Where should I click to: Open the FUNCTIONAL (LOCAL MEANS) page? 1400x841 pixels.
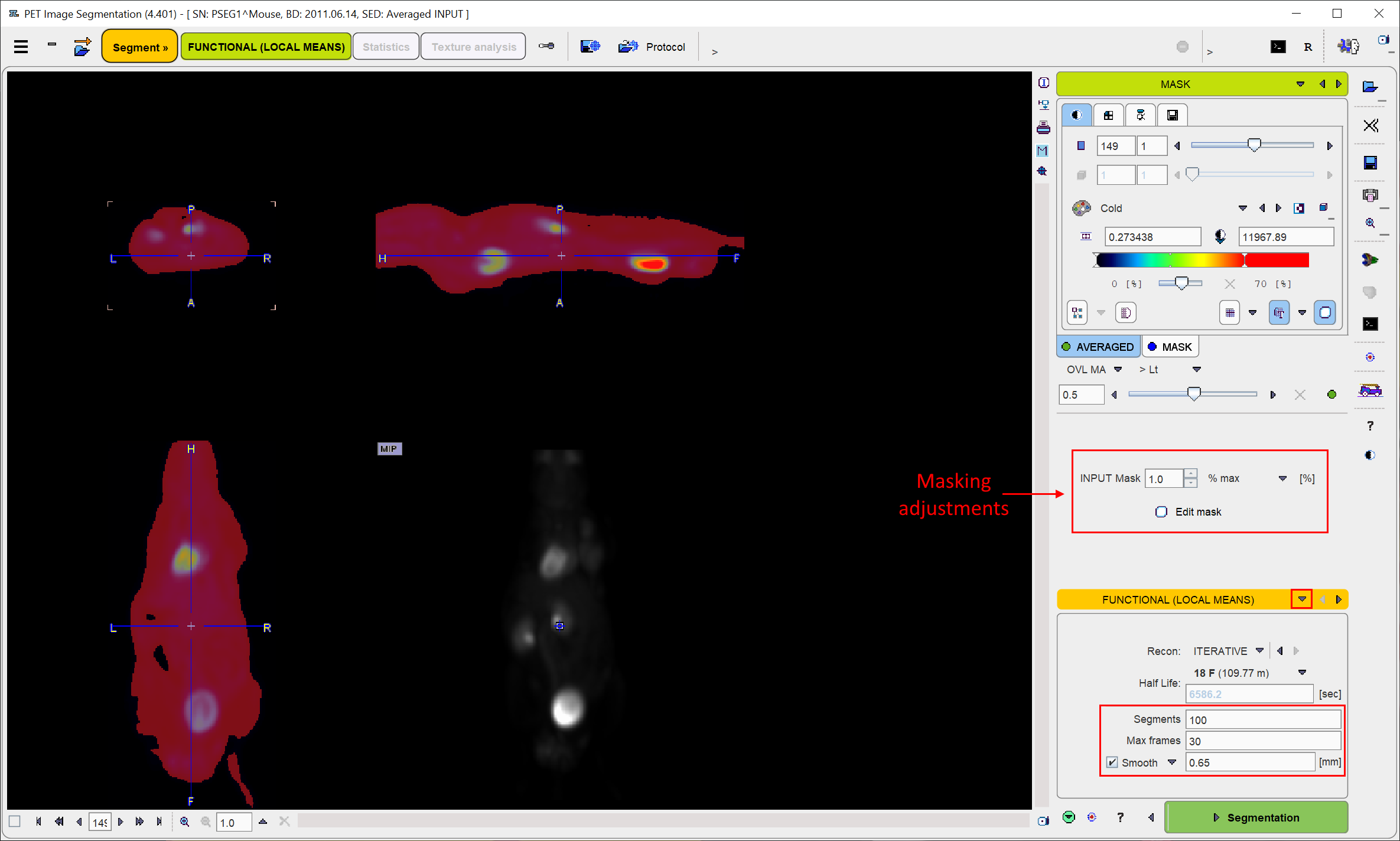(266, 47)
